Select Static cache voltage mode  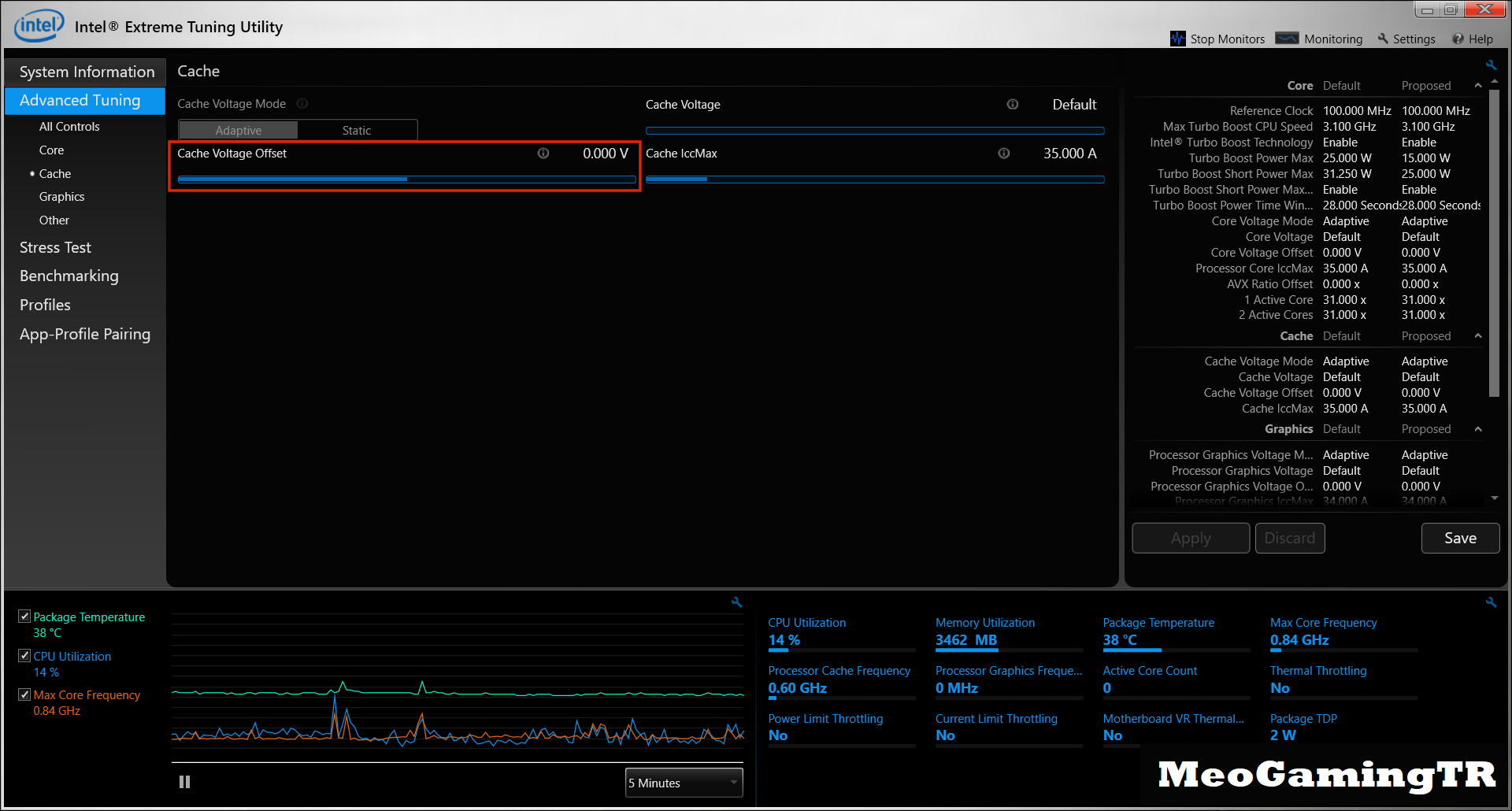[357, 130]
